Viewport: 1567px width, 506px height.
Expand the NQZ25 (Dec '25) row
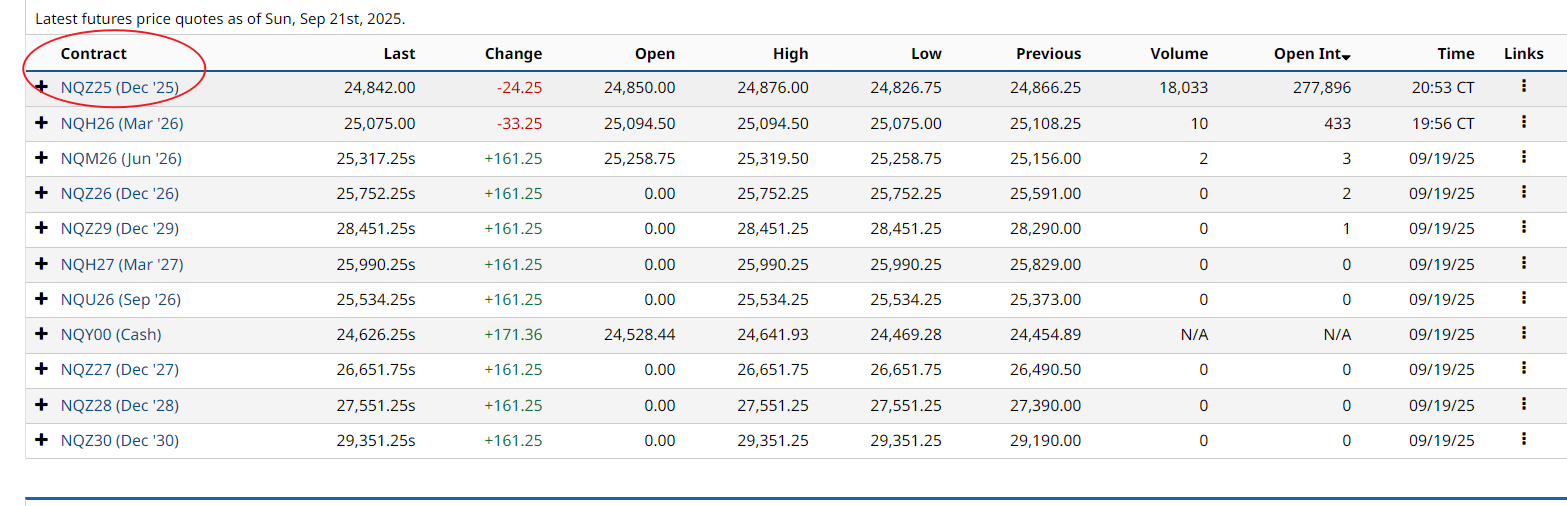click(x=42, y=88)
